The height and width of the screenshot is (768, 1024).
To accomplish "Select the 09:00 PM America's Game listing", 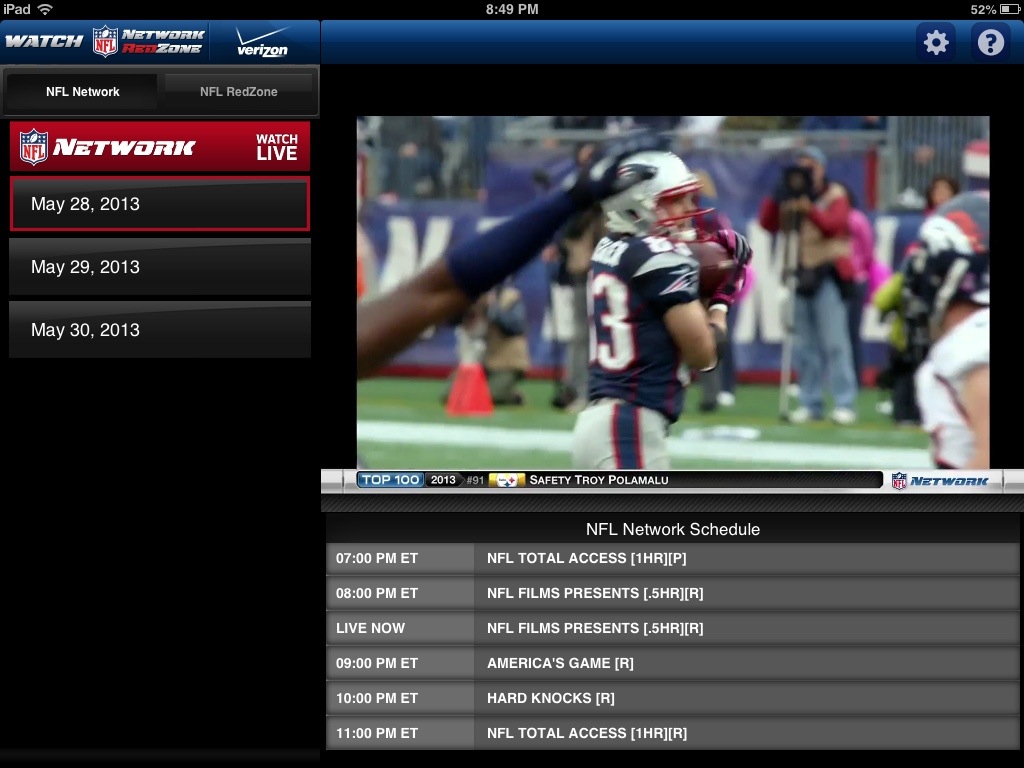I will point(672,663).
